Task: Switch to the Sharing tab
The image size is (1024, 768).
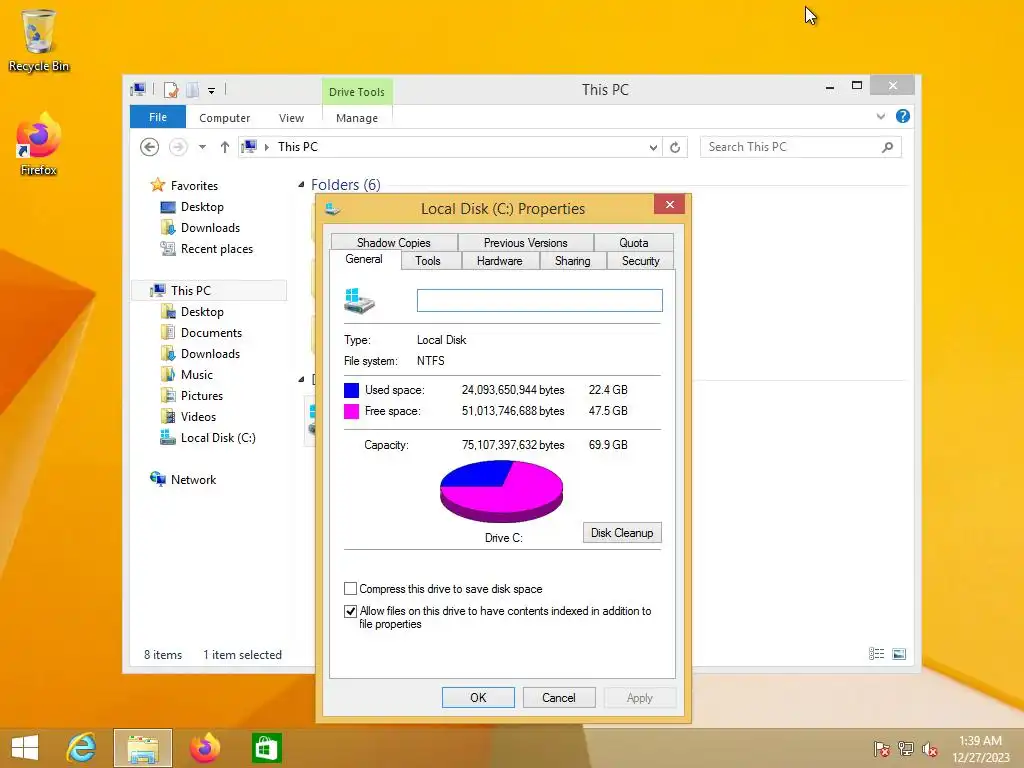Action: (573, 261)
